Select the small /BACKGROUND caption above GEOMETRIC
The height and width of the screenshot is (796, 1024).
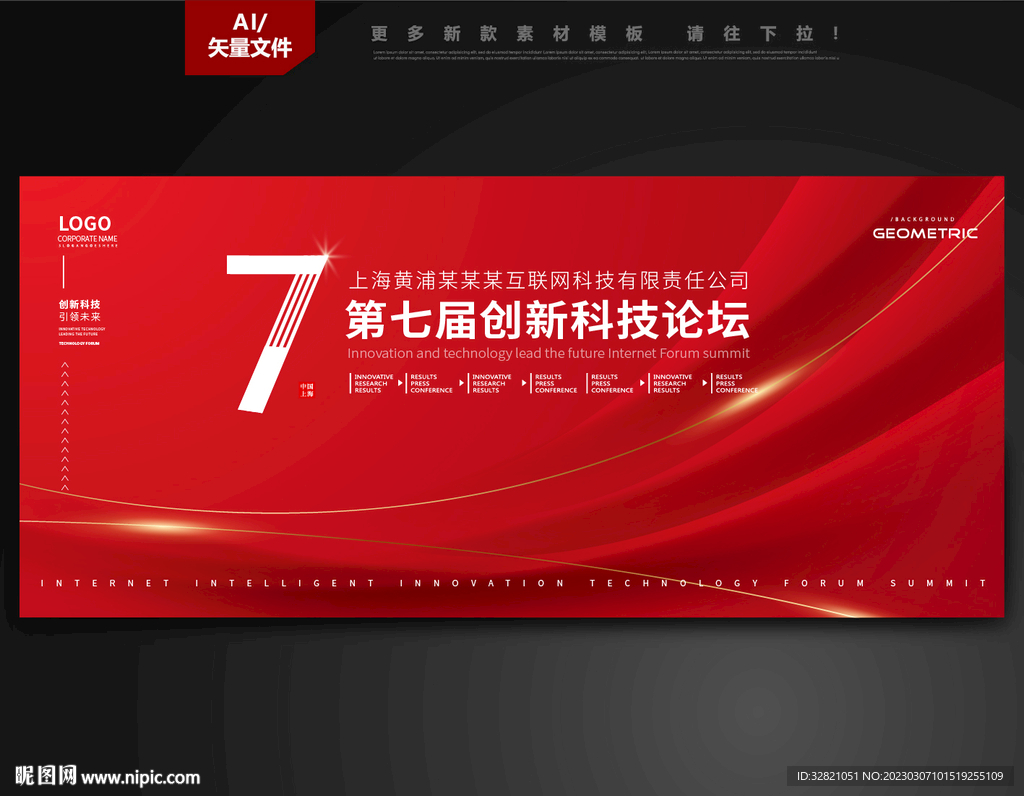click(923, 219)
